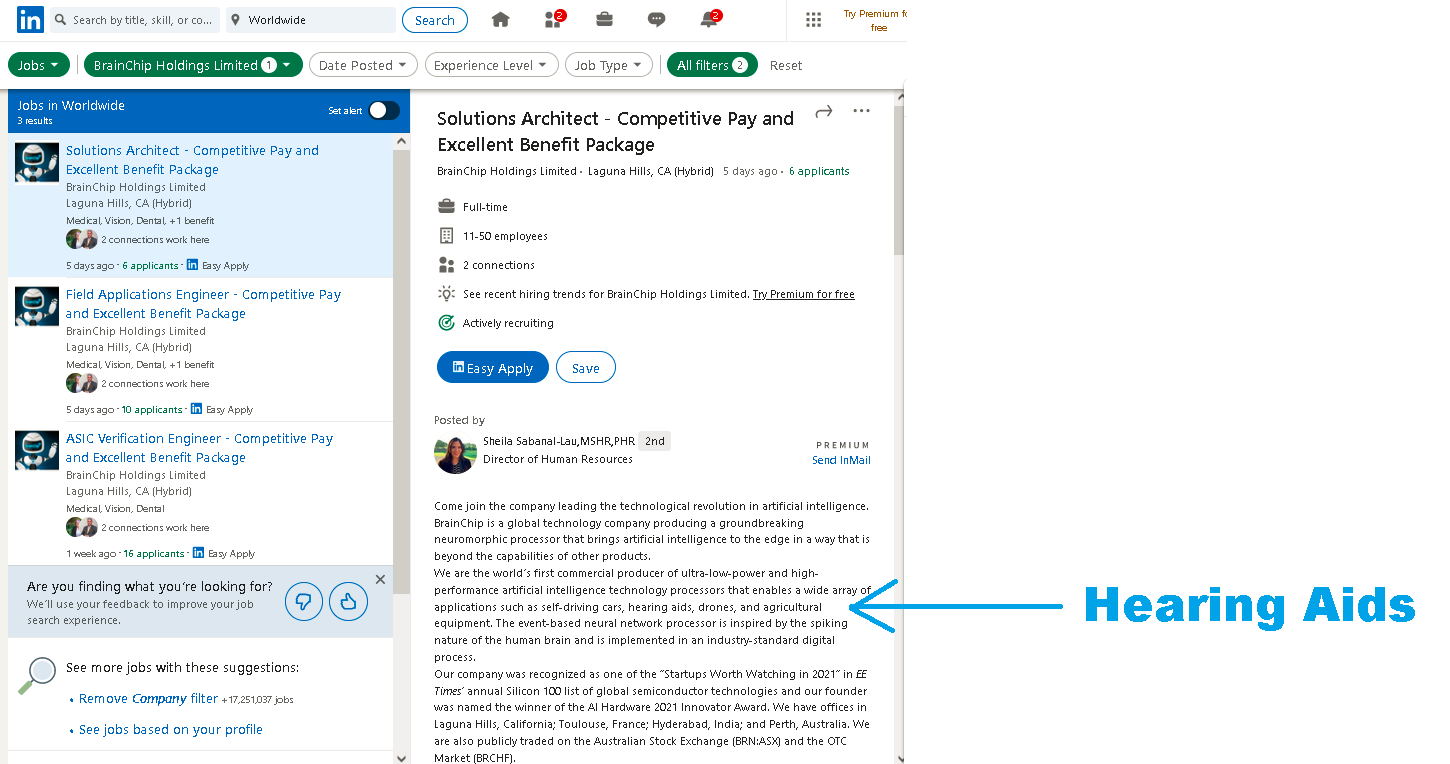The image size is (1450, 764).
Task: Open Sheila Sabanal-Lau,MSHR,PHR profile name
Action: click(x=559, y=441)
